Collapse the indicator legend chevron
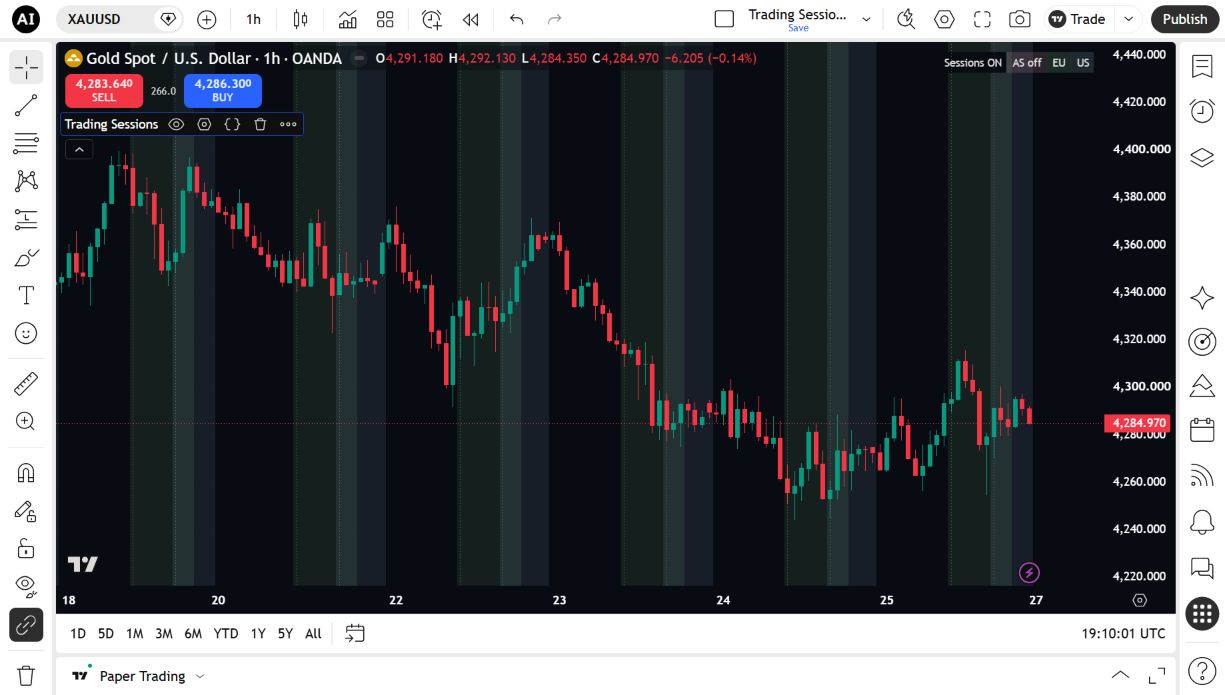 [x=79, y=150]
